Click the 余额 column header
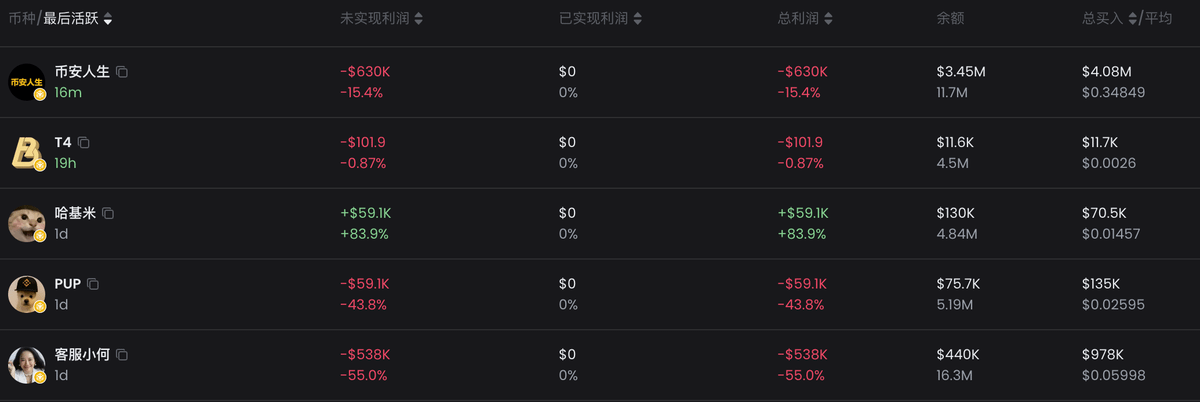The image size is (1200, 402). click(950, 19)
